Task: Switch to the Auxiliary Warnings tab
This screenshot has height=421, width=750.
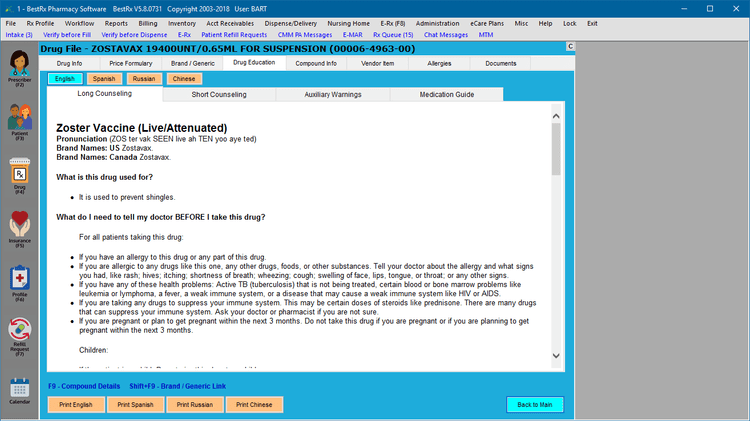Action: (x=333, y=95)
